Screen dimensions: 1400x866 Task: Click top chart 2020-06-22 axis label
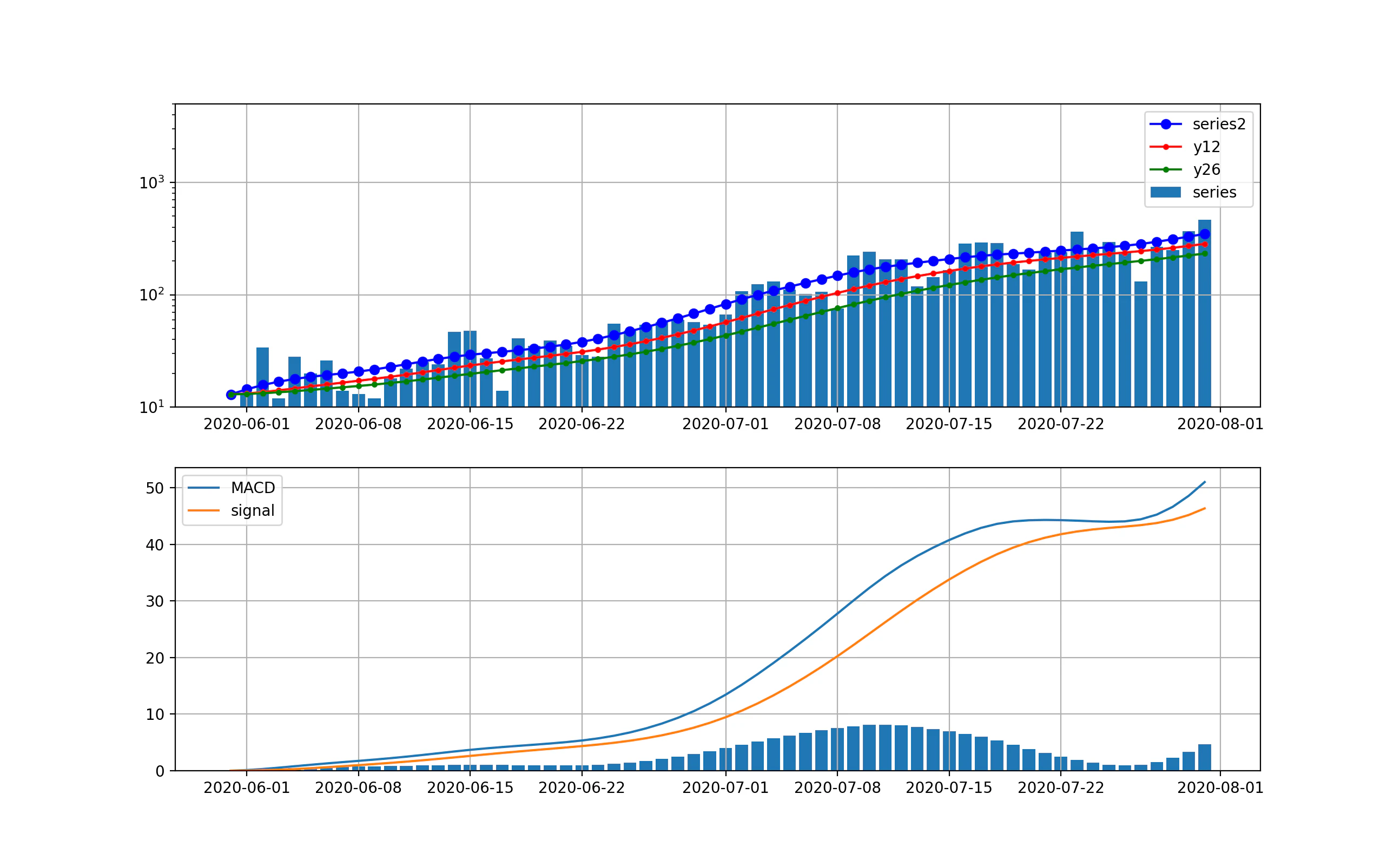pyautogui.click(x=582, y=424)
